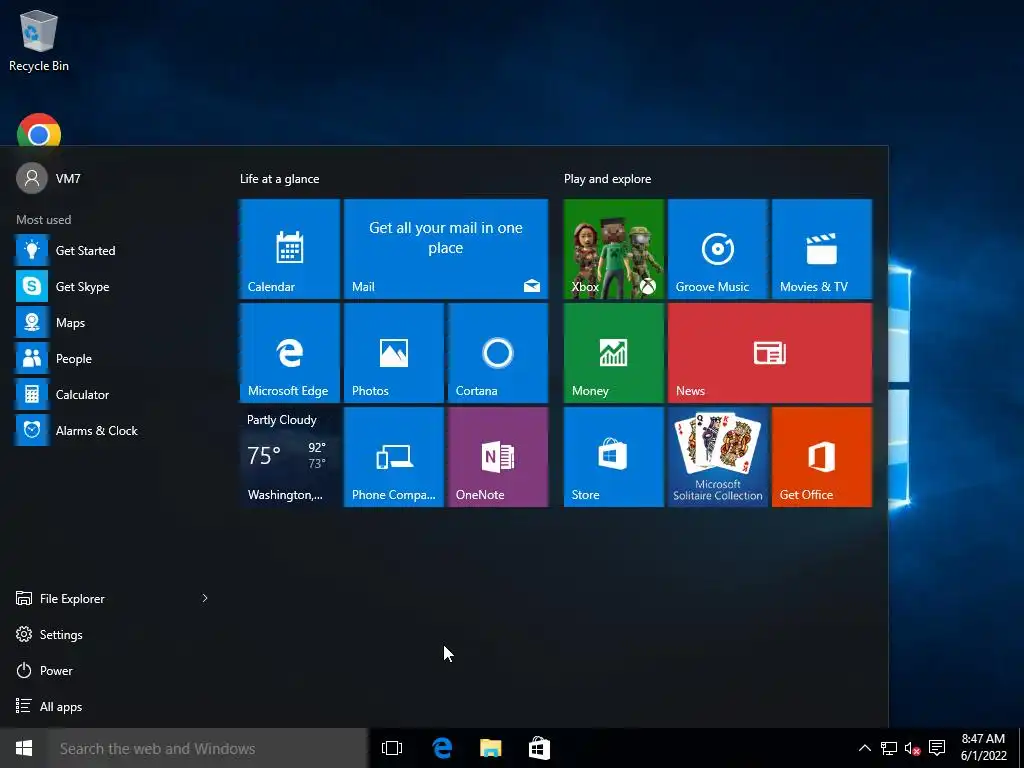
Task: Open People from Most used list
Action: [111, 359]
